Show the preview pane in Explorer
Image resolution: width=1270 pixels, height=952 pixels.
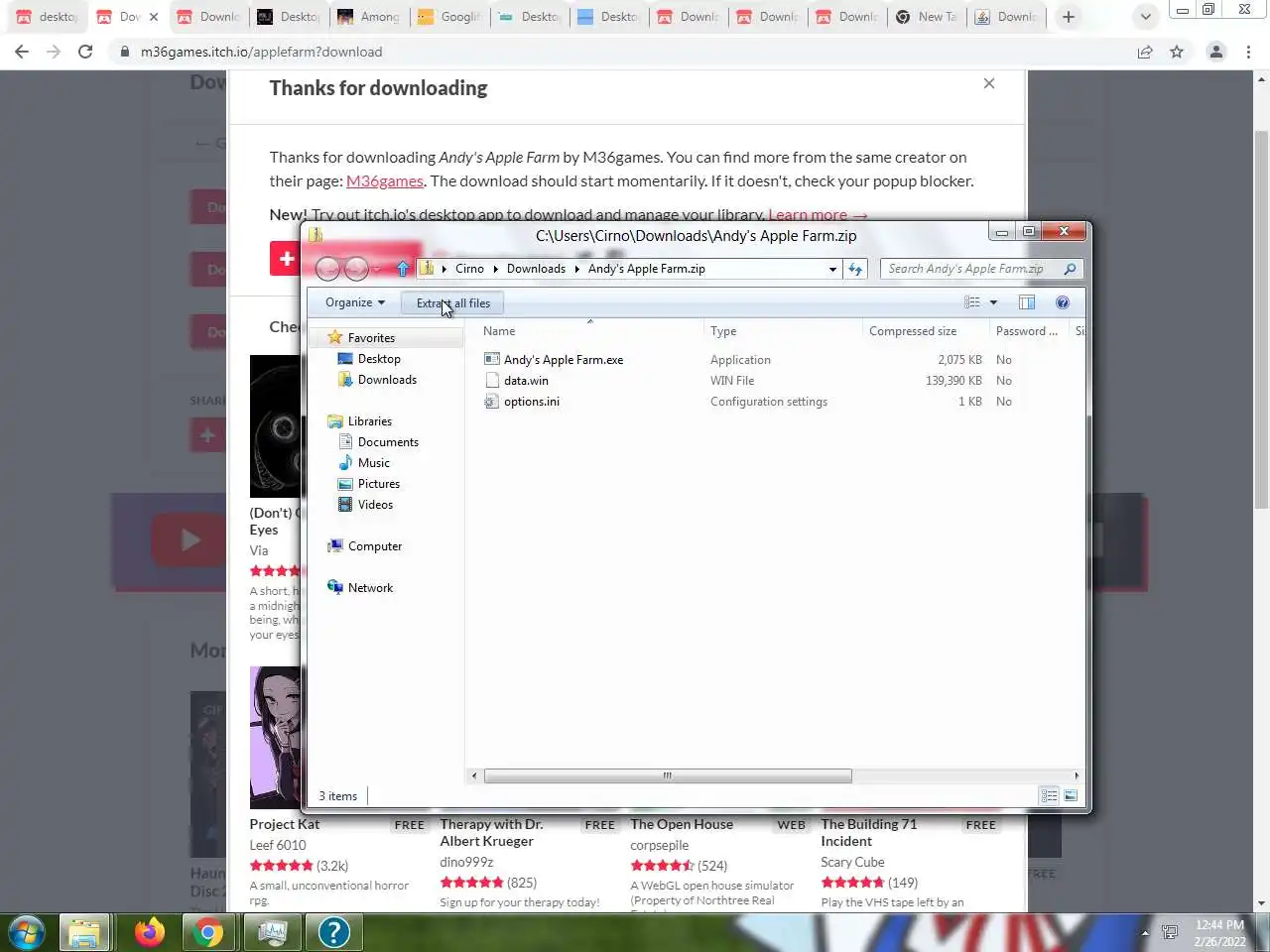[1027, 302]
